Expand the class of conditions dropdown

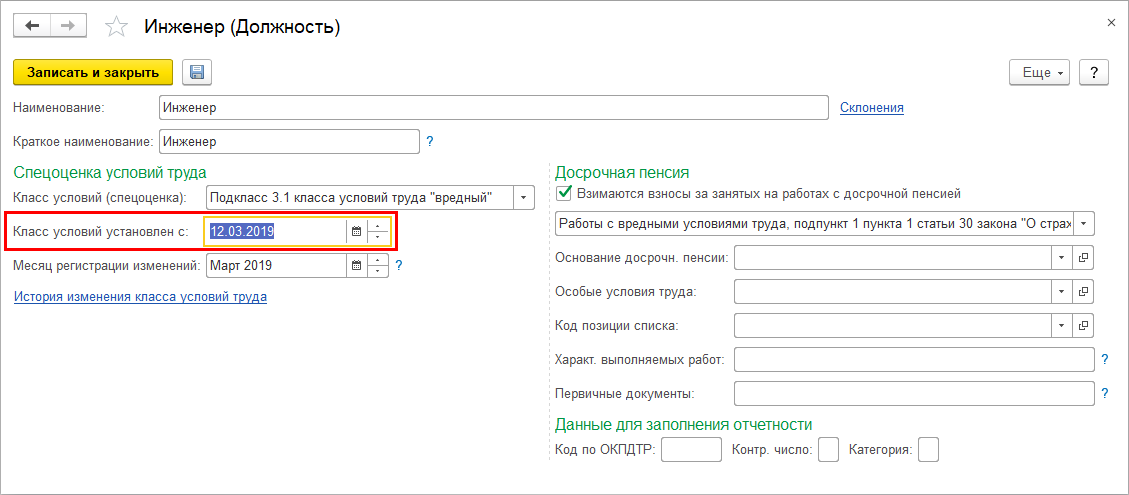[x=525, y=198]
